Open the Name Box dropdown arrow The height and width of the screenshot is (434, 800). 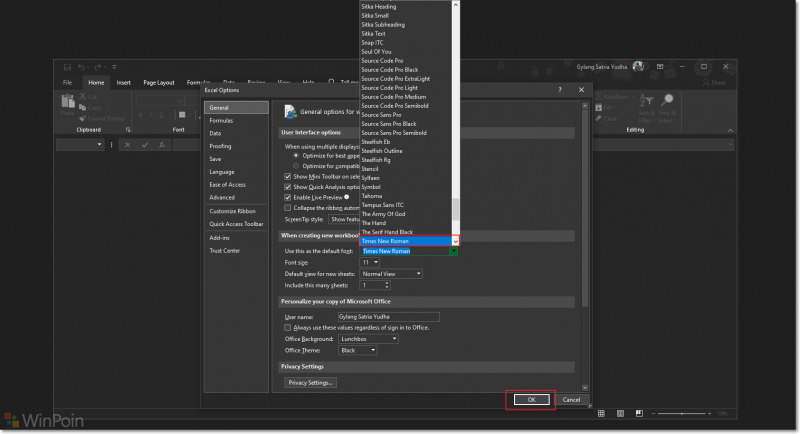[99, 145]
